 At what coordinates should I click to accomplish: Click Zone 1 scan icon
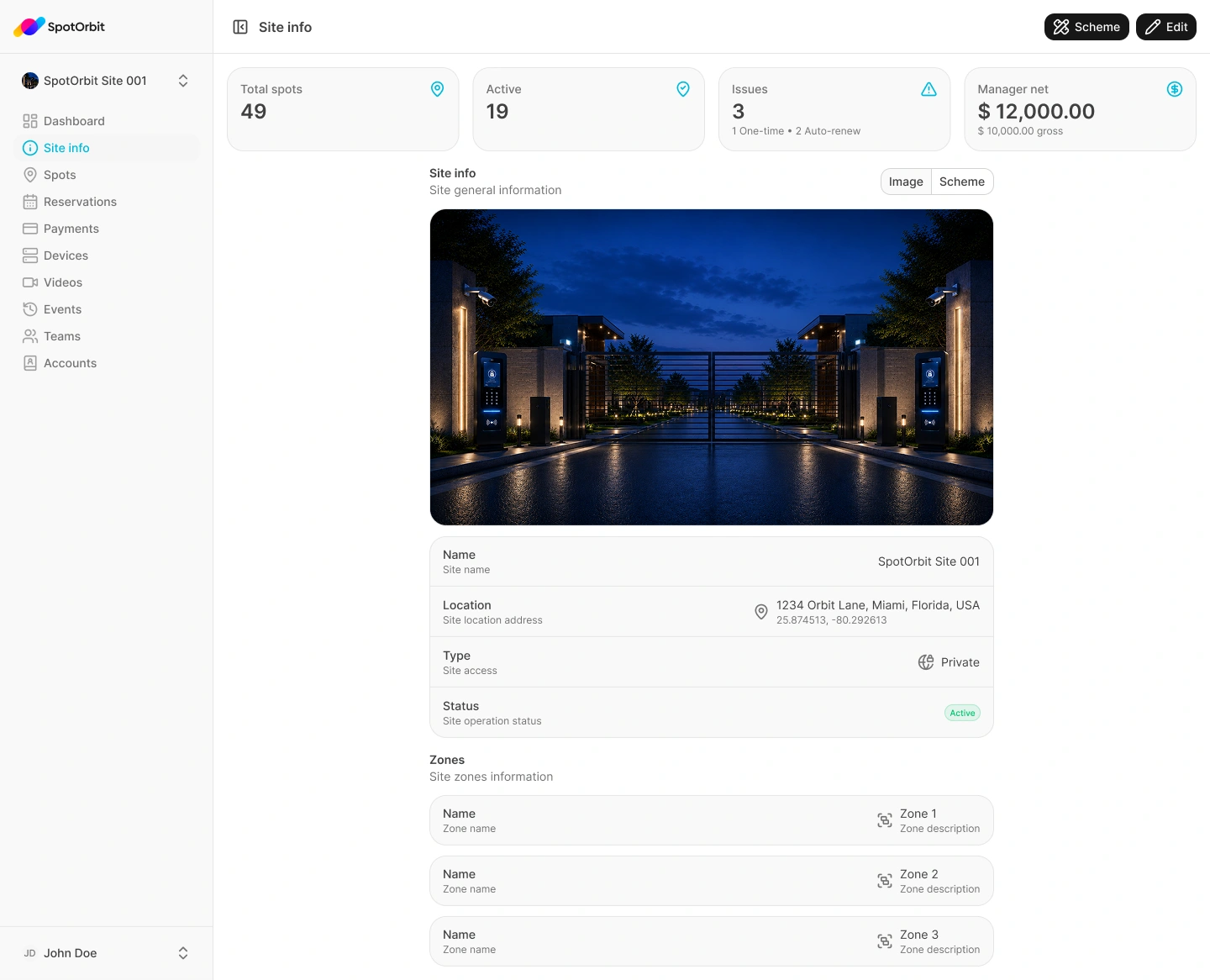885,820
